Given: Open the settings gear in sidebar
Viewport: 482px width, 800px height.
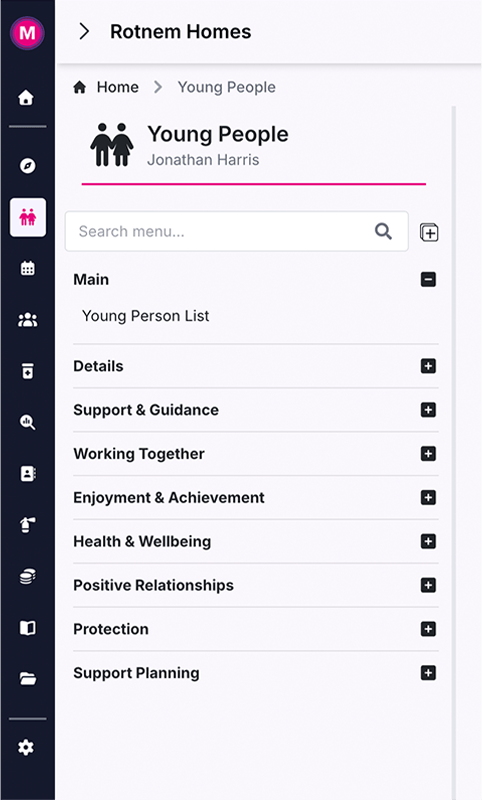Looking at the screenshot, I should pos(26,747).
